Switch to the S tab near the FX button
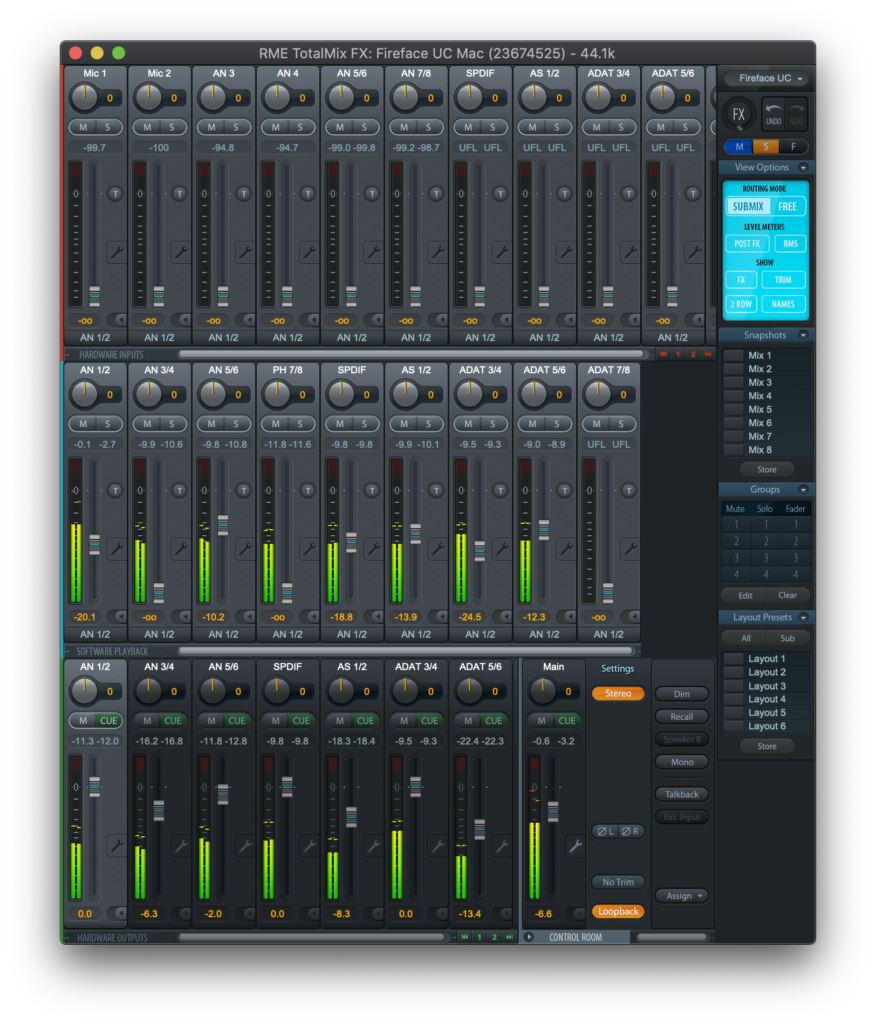876x1024 pixels. (765, 147)
